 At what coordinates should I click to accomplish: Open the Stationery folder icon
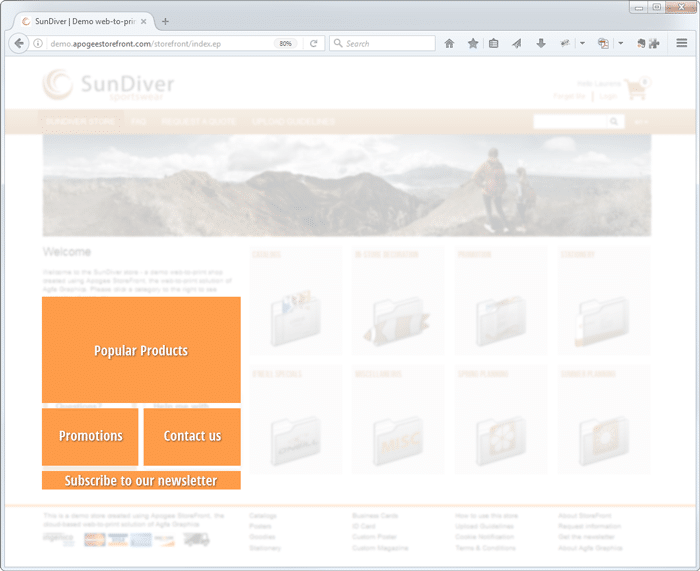(x=603, y=321)
